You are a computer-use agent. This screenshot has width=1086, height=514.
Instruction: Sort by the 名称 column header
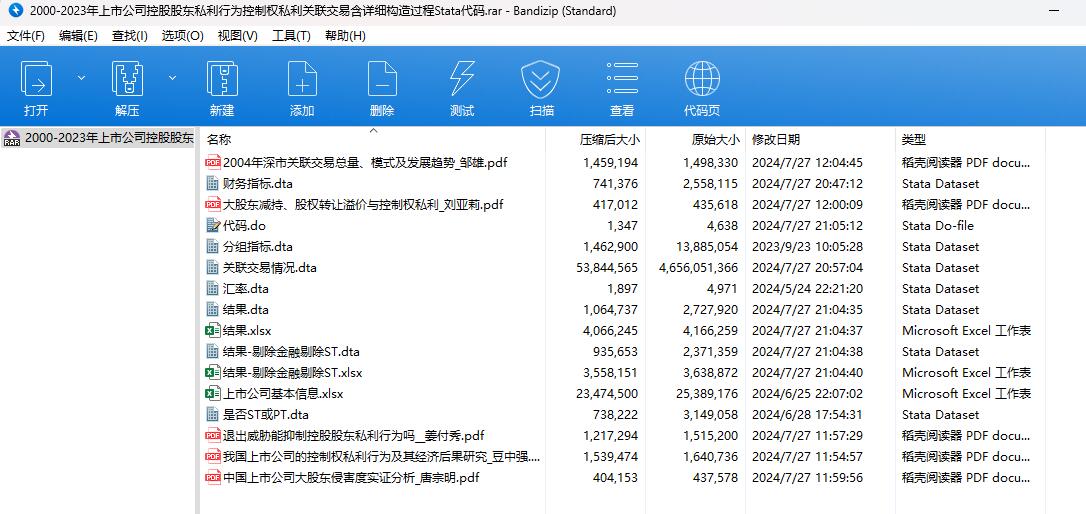point(219,140)
